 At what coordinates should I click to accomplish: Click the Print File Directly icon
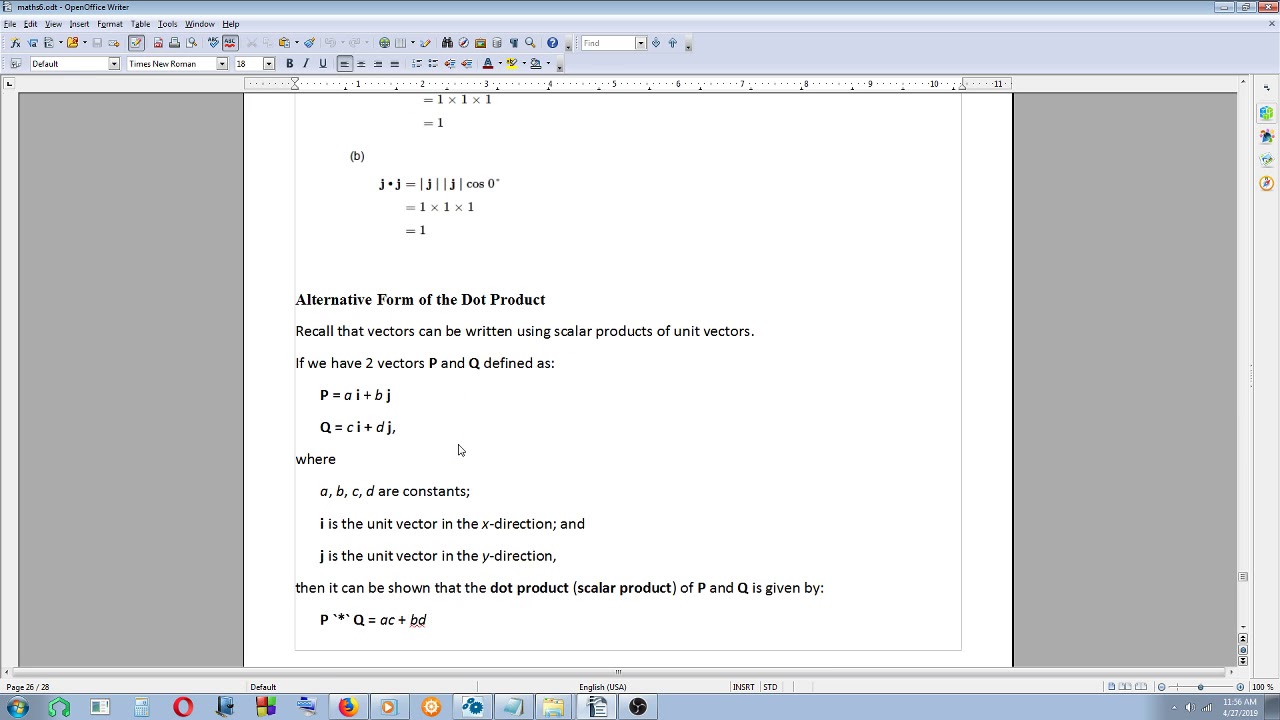point(174,43)
